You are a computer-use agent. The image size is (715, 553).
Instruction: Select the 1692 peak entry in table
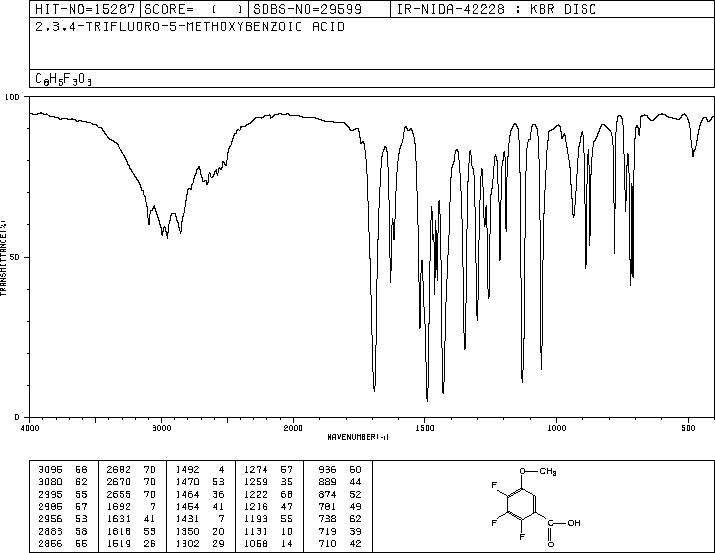tap(131, 506)
